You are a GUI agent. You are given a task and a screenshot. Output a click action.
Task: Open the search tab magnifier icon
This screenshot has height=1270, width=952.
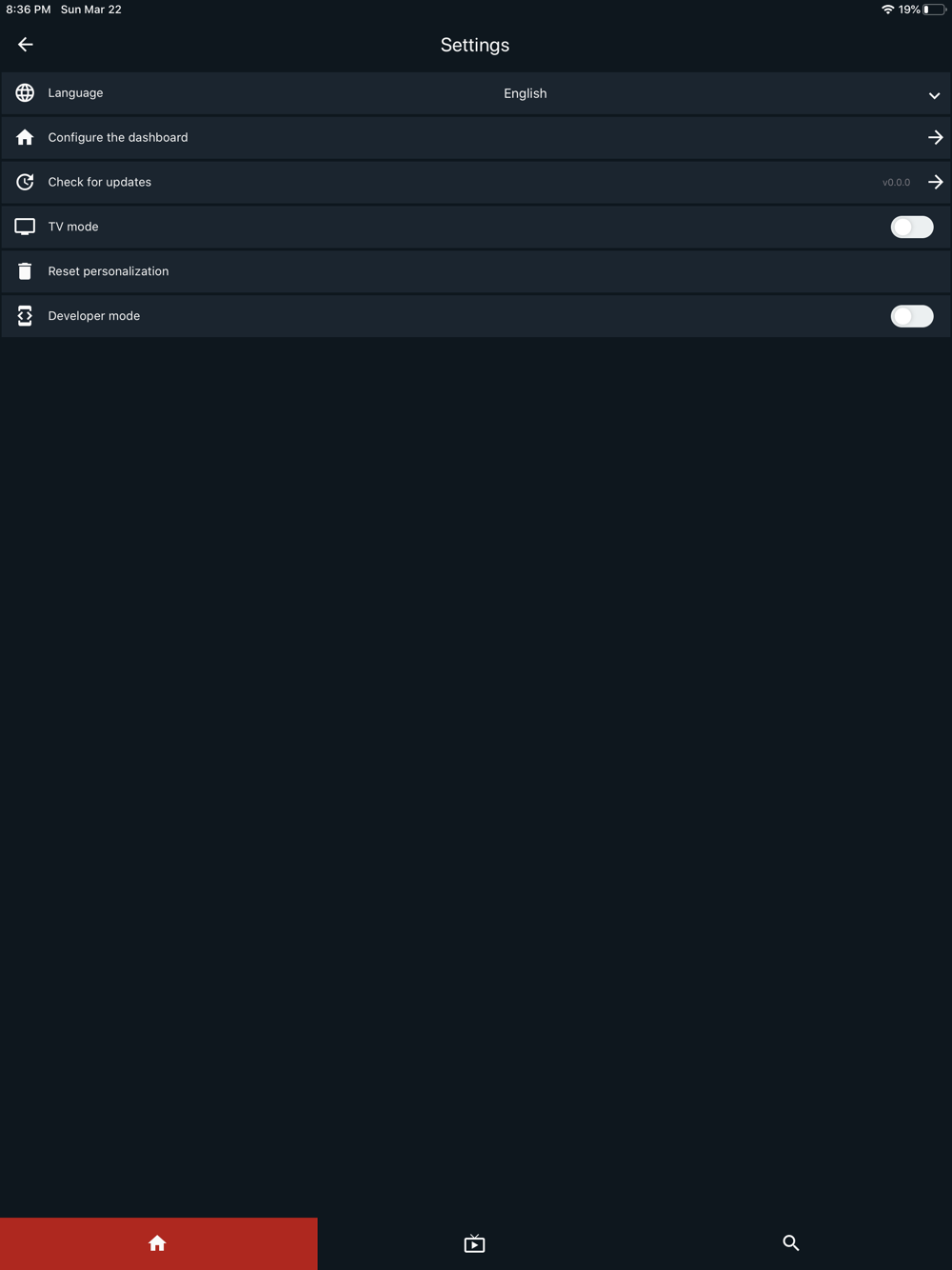click(x=791, y=1243)
